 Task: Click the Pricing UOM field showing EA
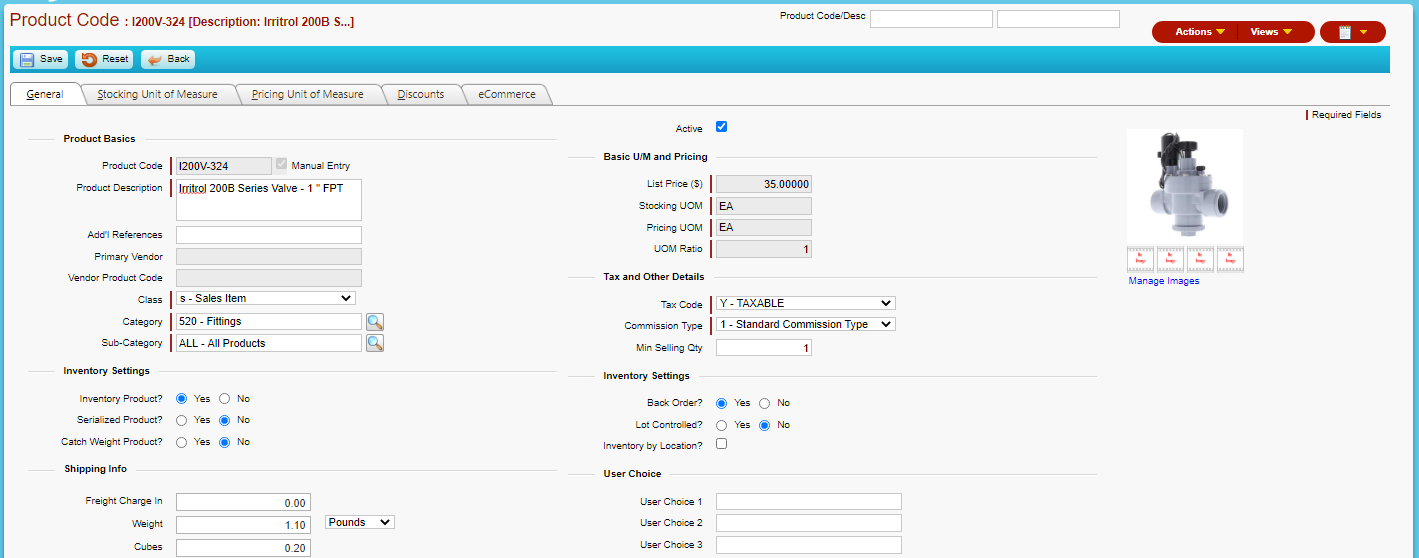coord(764,227)
